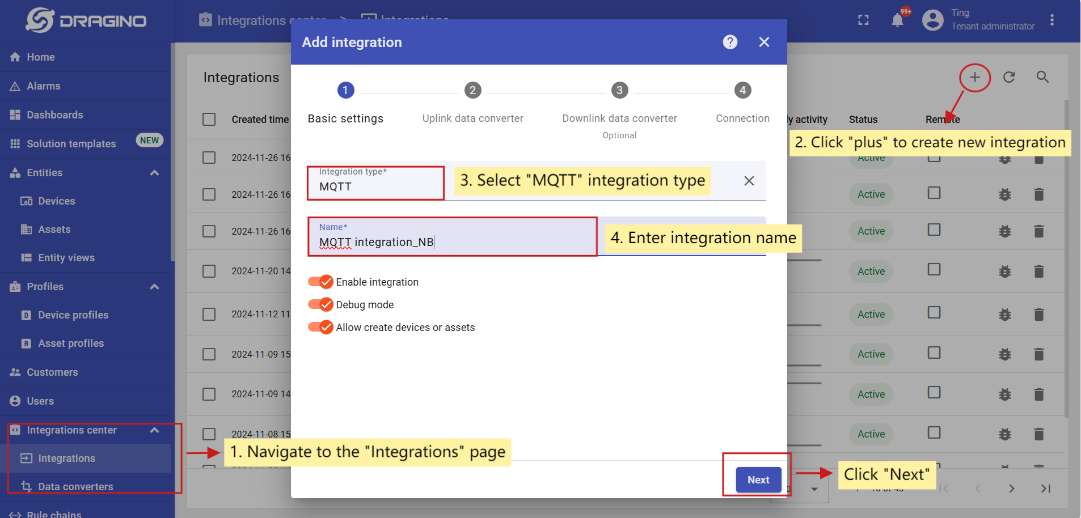This screenshot has height=518, width=1081.
Task: Go to step 1 Basic settings
Action: pyautogui.click(x=345, y=104)
